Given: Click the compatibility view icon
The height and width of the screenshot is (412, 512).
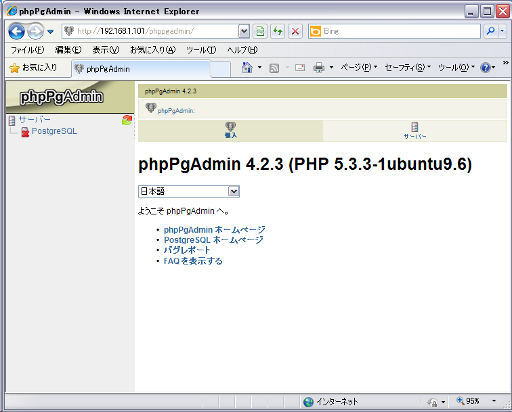Looking at the screenshot, I should pos(260,31).
